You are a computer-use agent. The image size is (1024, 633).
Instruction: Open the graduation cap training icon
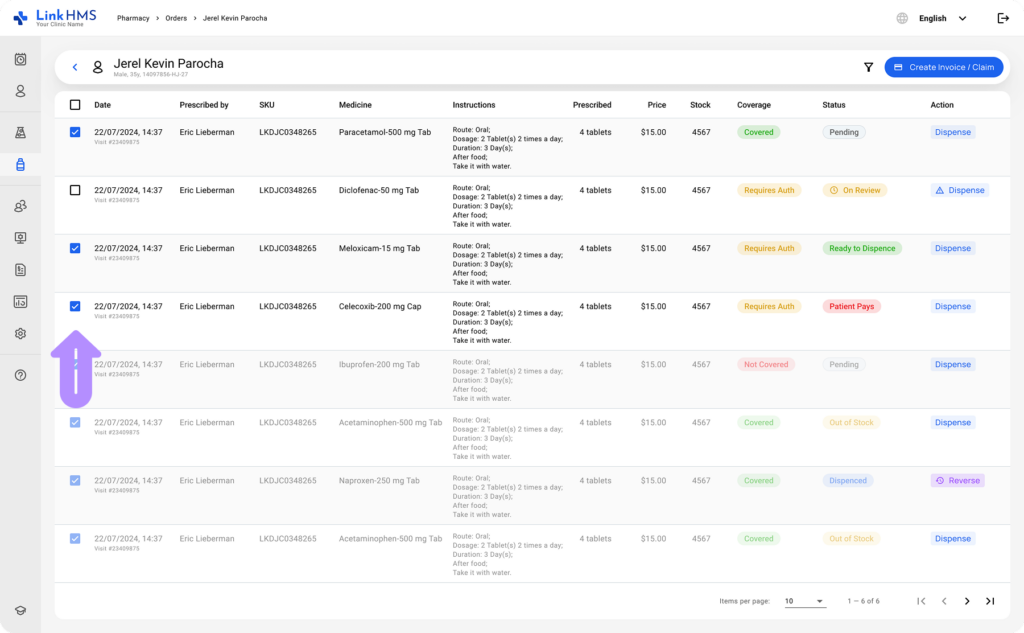pos(20,610)
